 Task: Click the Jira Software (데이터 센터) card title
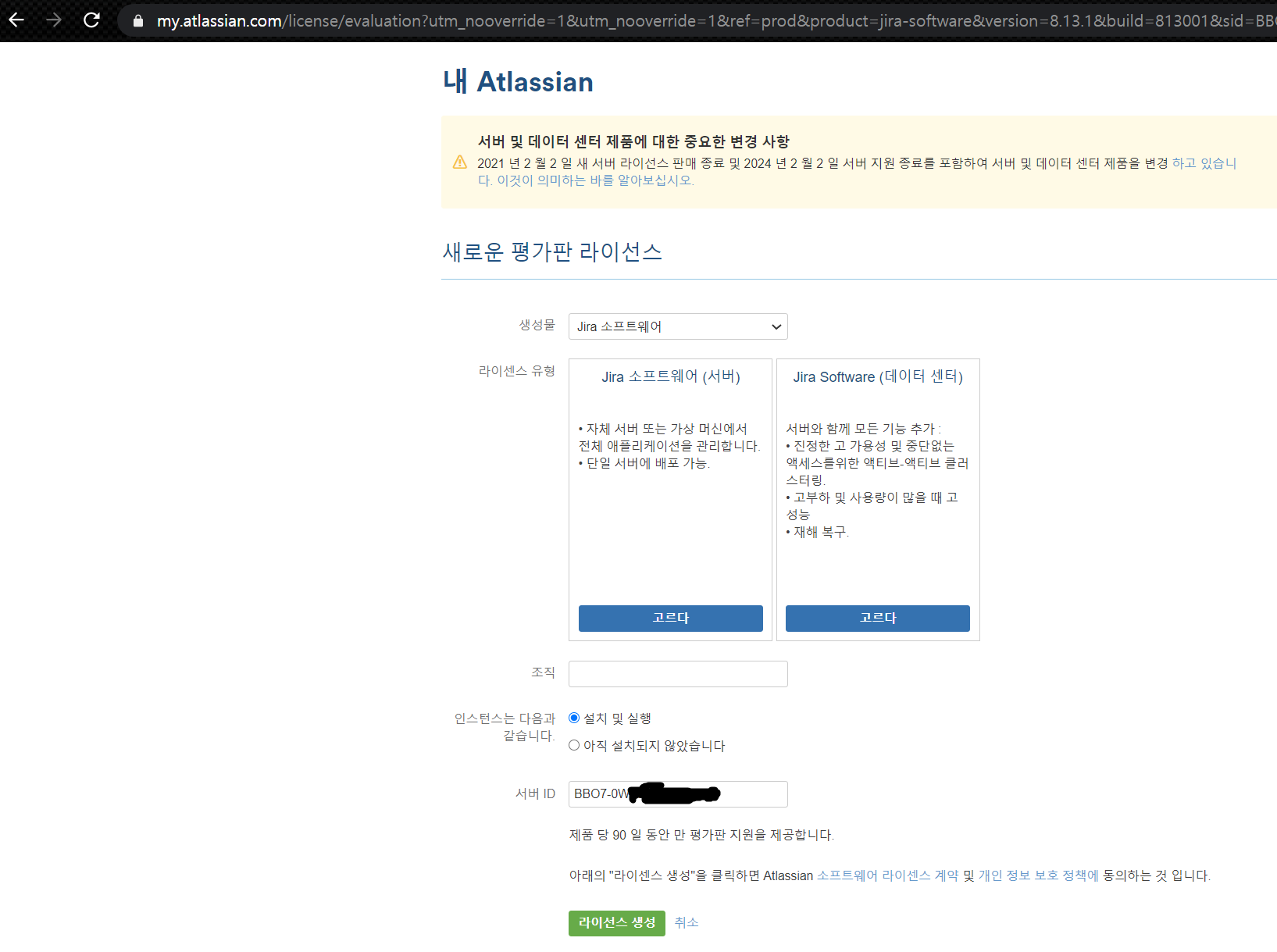click(x=878, y=376)
